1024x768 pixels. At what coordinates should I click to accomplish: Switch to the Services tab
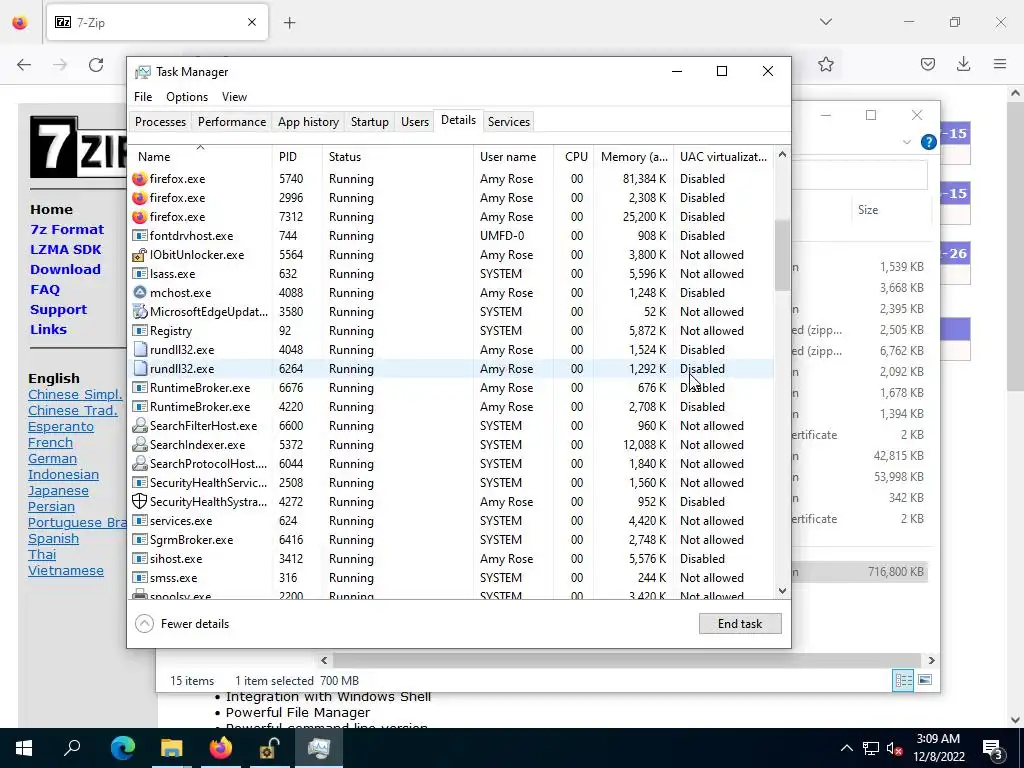tap(509, 121)
